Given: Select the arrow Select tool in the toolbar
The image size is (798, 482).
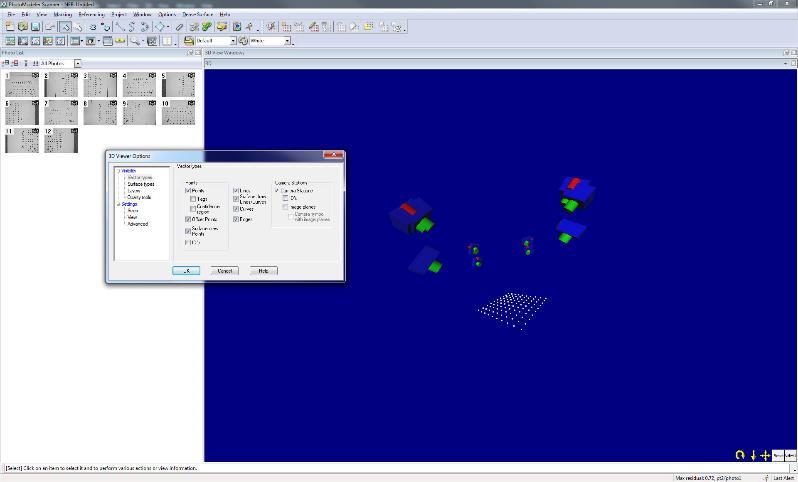Looking at the screenshot, I should click(x=65, y=26).
